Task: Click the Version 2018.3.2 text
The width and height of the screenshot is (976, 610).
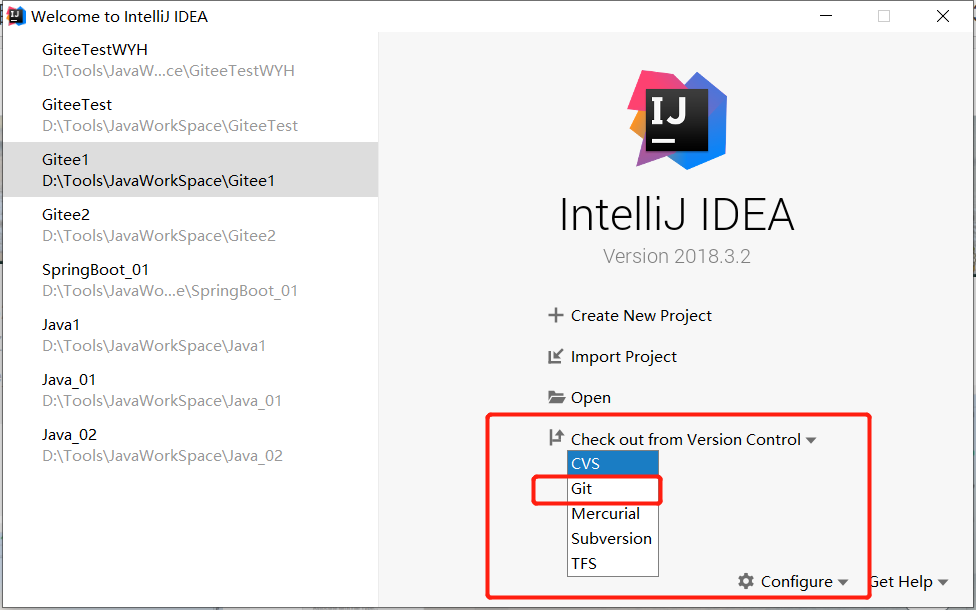Action: [677, 256]
